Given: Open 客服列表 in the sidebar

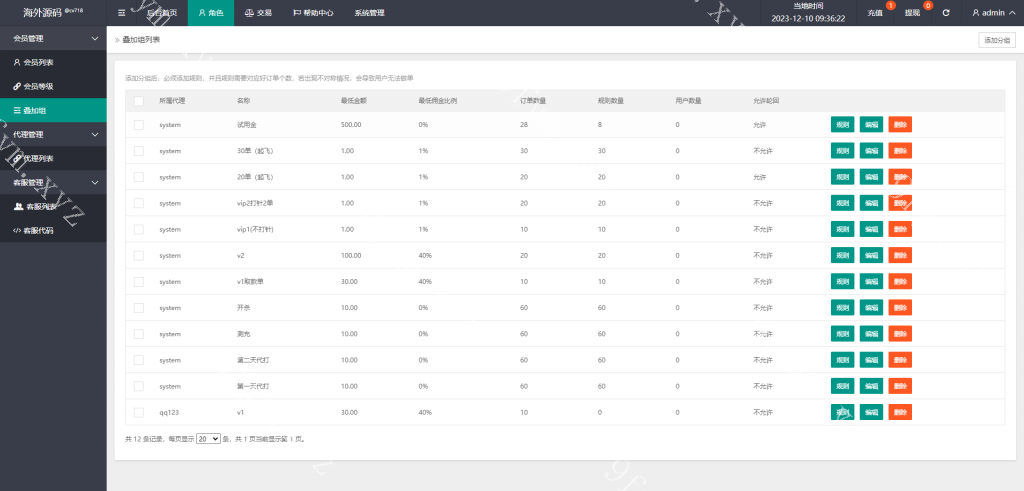Looking at the screenshot, I should 53,206.
